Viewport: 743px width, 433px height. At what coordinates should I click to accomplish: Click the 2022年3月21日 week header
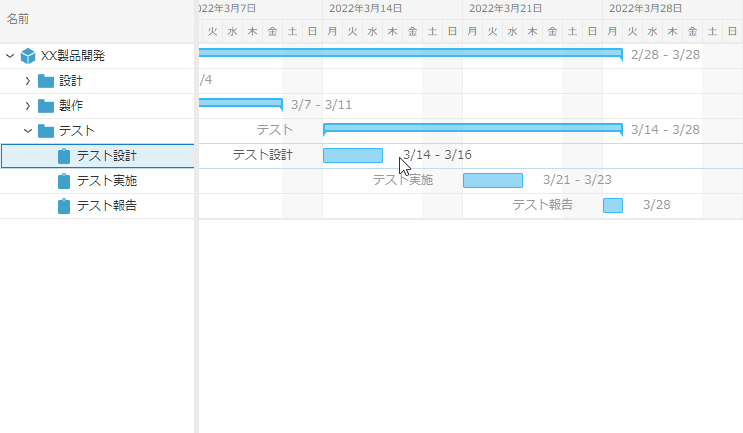click(x=506, y=8)
